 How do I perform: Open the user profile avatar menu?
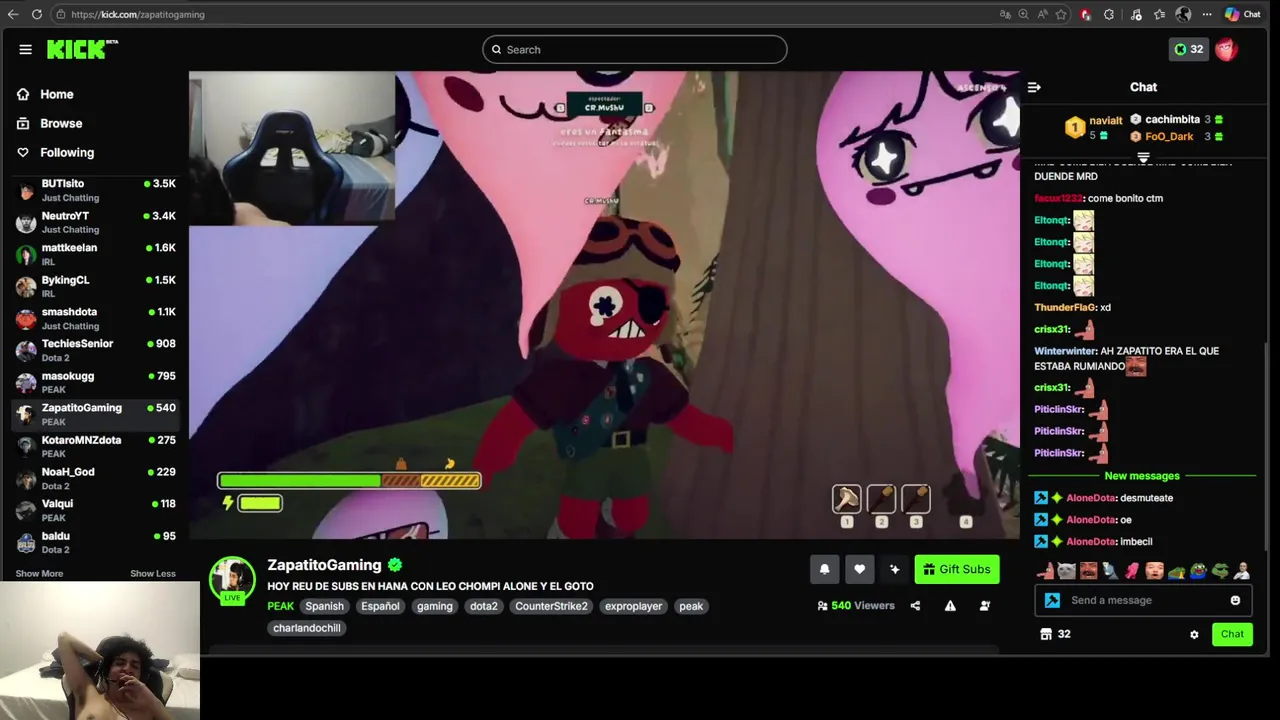point(1227,49)
